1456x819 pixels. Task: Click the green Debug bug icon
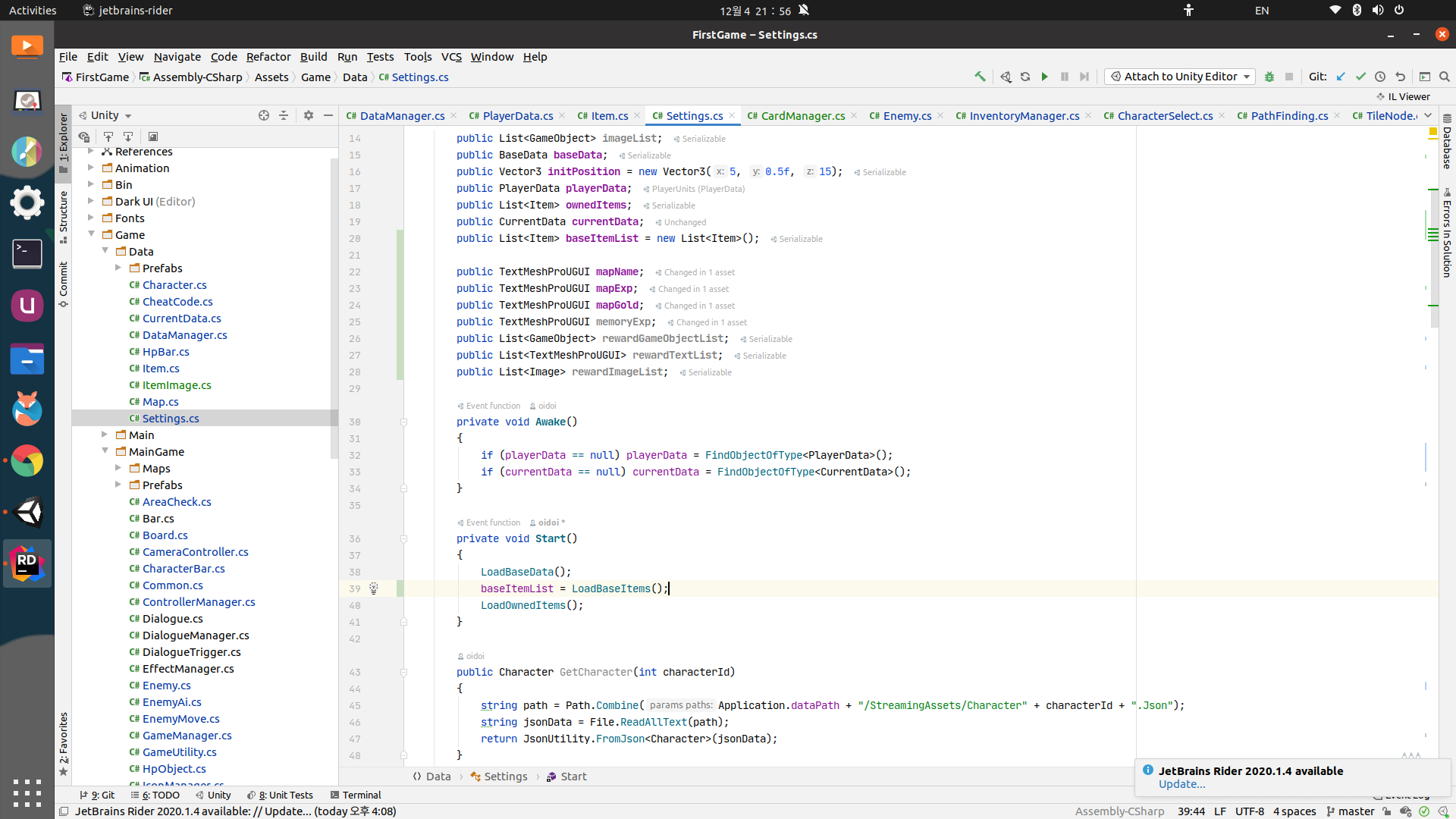1269,77
